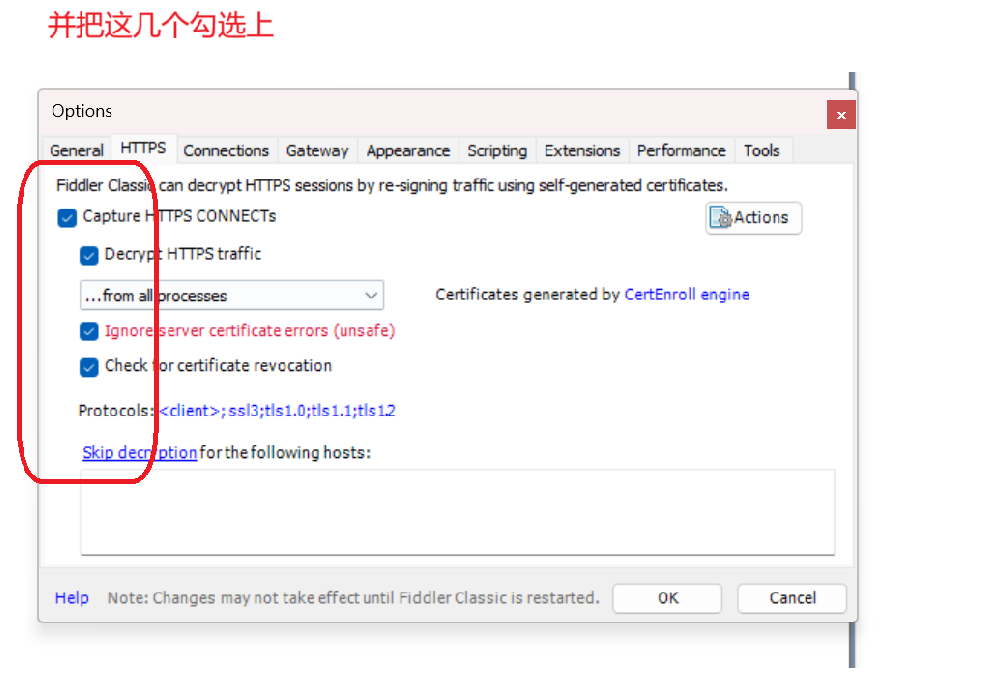Click the protocols list link
This screenshot has width=988, height=698.
click(277, 411)
